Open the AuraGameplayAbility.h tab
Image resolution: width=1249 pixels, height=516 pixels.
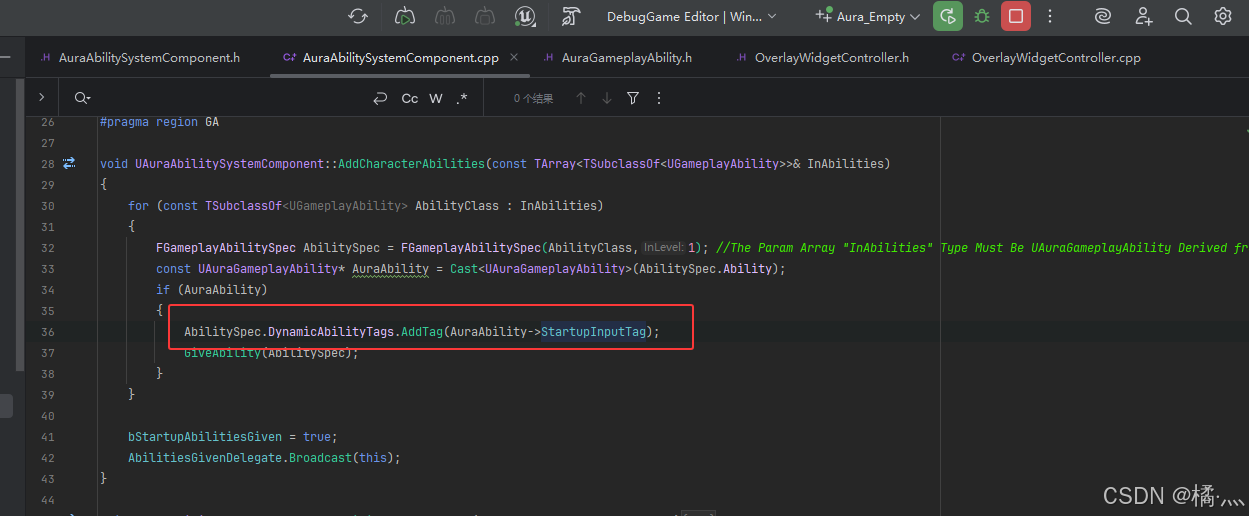click(617, 58)
